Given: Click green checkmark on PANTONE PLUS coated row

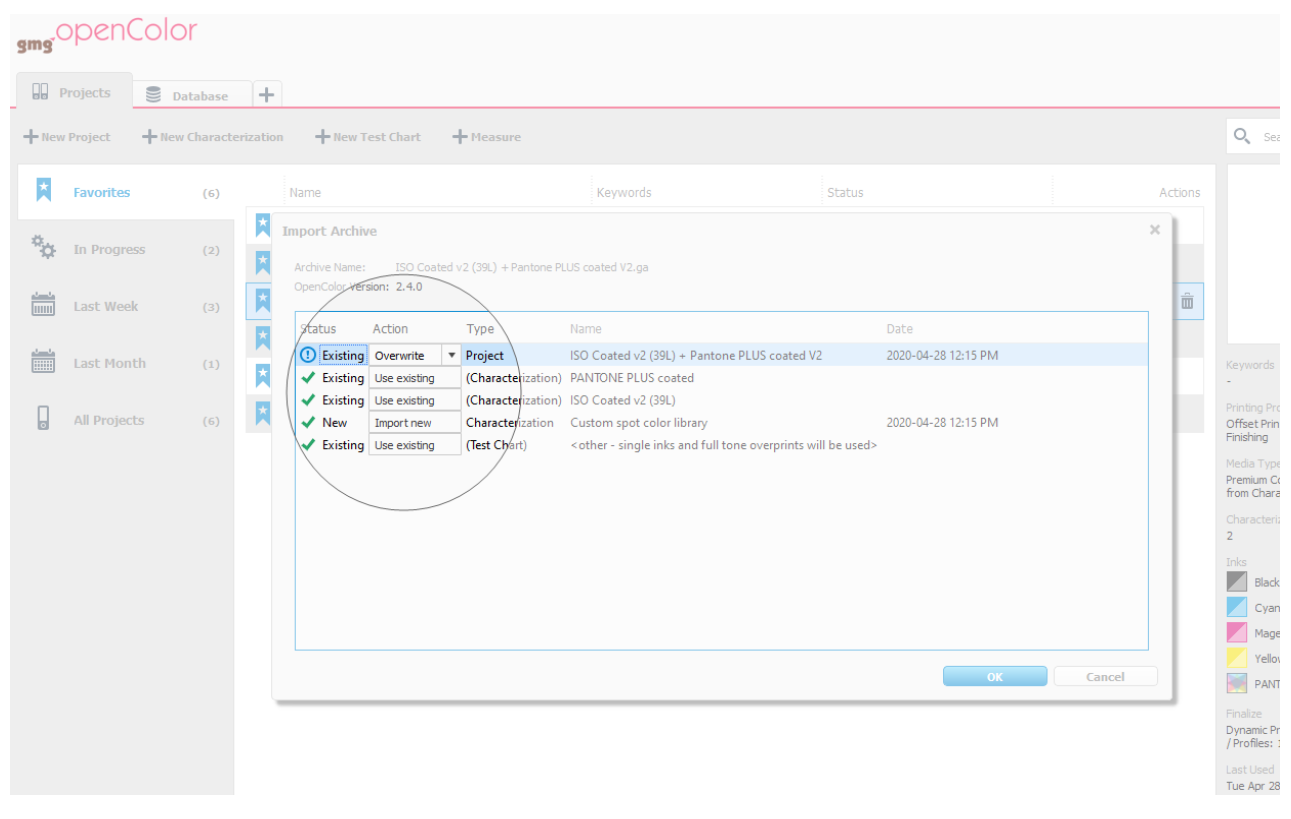Looking at the screenshot, I should pyautogui.click(x=308, y=378).
